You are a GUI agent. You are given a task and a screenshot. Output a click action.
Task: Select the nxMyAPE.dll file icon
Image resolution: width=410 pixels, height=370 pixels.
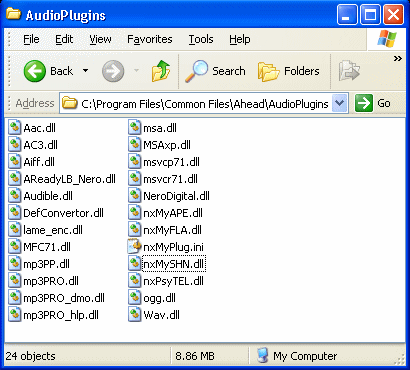(x=134, y=213)
